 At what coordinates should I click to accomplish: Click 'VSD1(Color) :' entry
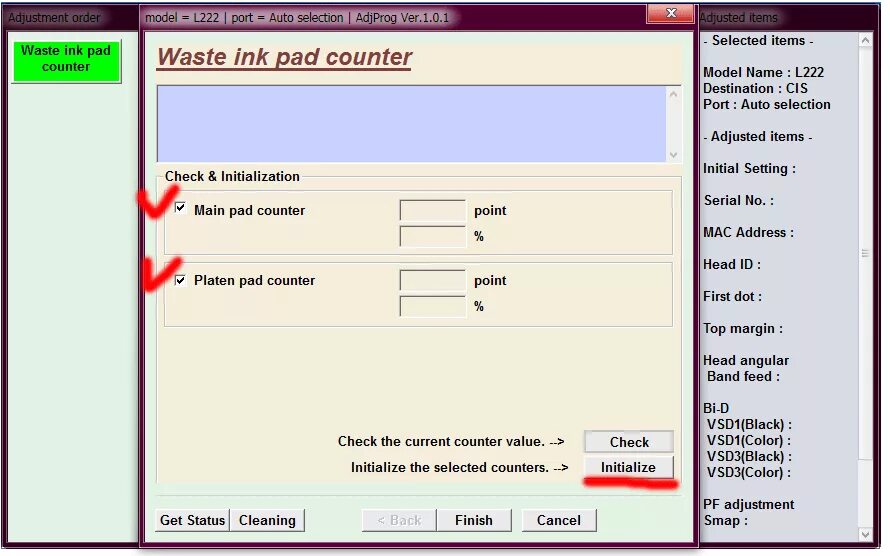click(x=748, y=440)
